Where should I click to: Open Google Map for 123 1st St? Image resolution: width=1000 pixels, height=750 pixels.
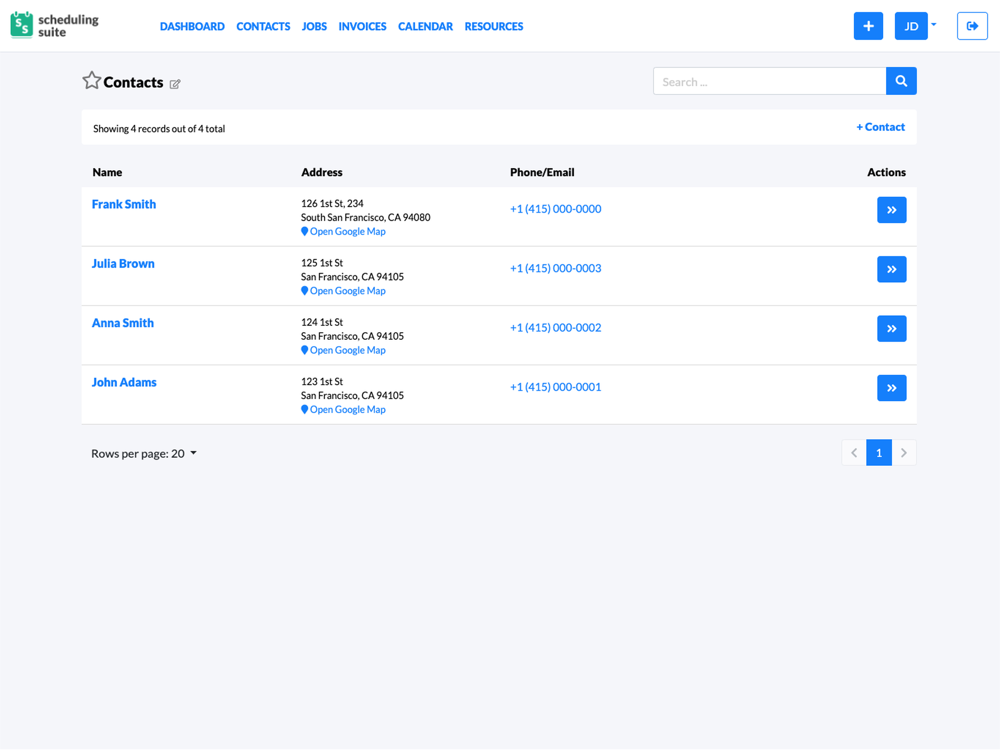pyautogui.click(x=343, y=409)
